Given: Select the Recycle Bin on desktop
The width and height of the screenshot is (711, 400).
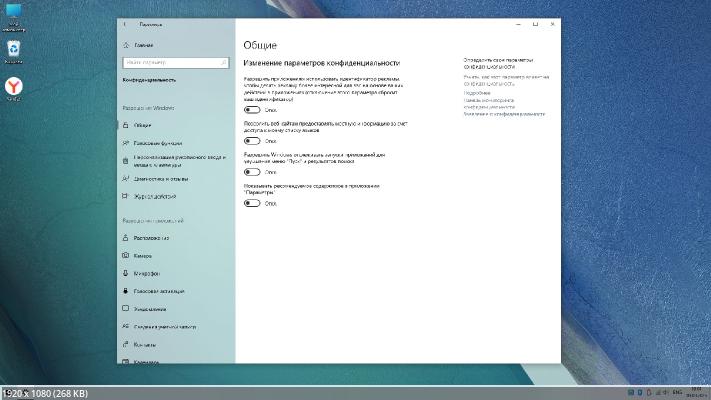Looking at the screenshot, I should (x=15, y=49).
